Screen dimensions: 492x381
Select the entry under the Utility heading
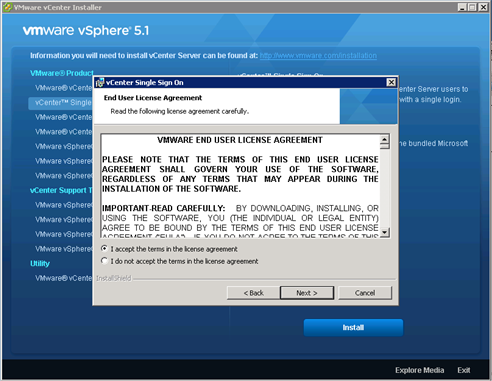[63, 278]
